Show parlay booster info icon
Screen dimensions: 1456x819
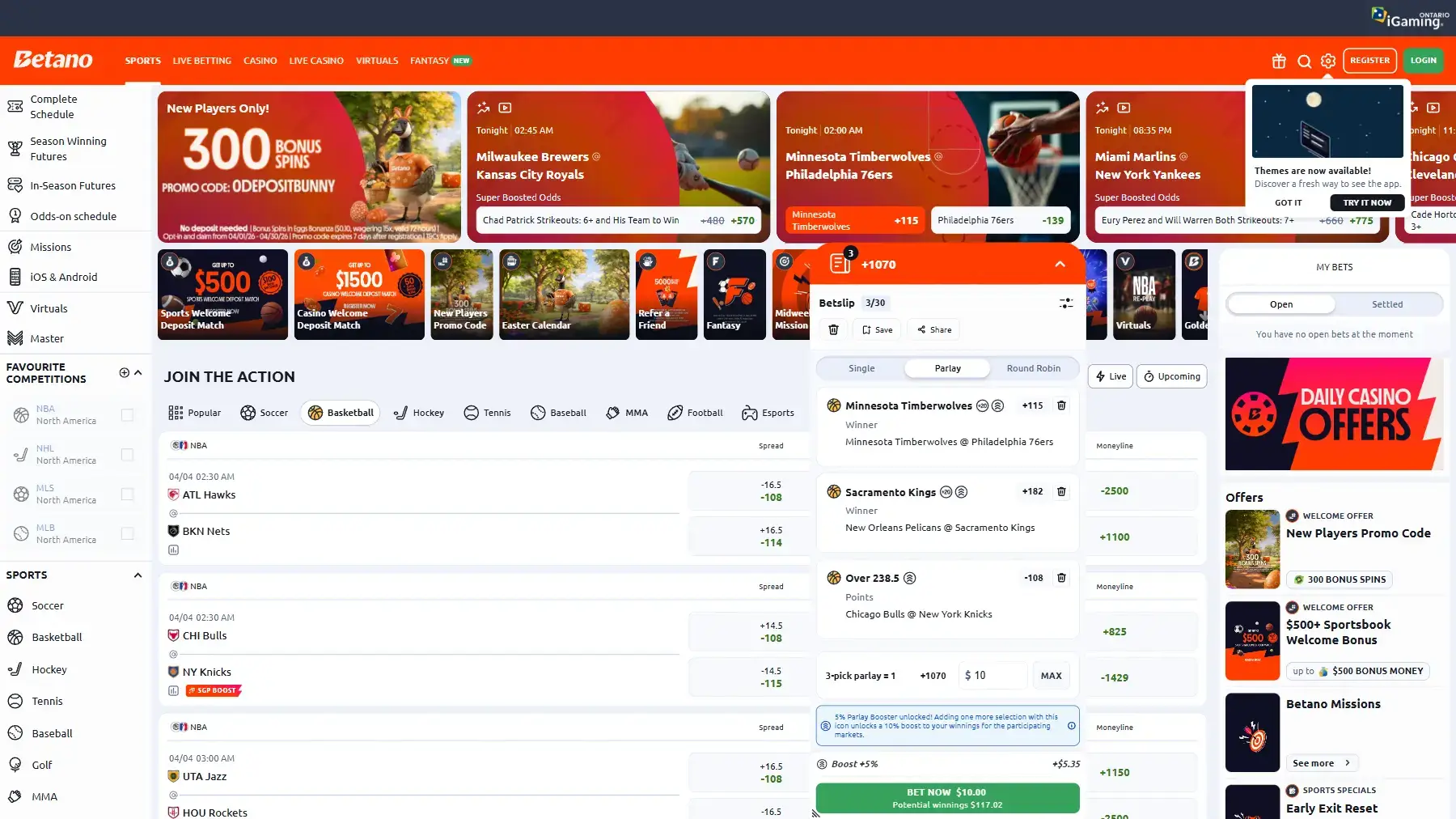[x=1072, y=726]
